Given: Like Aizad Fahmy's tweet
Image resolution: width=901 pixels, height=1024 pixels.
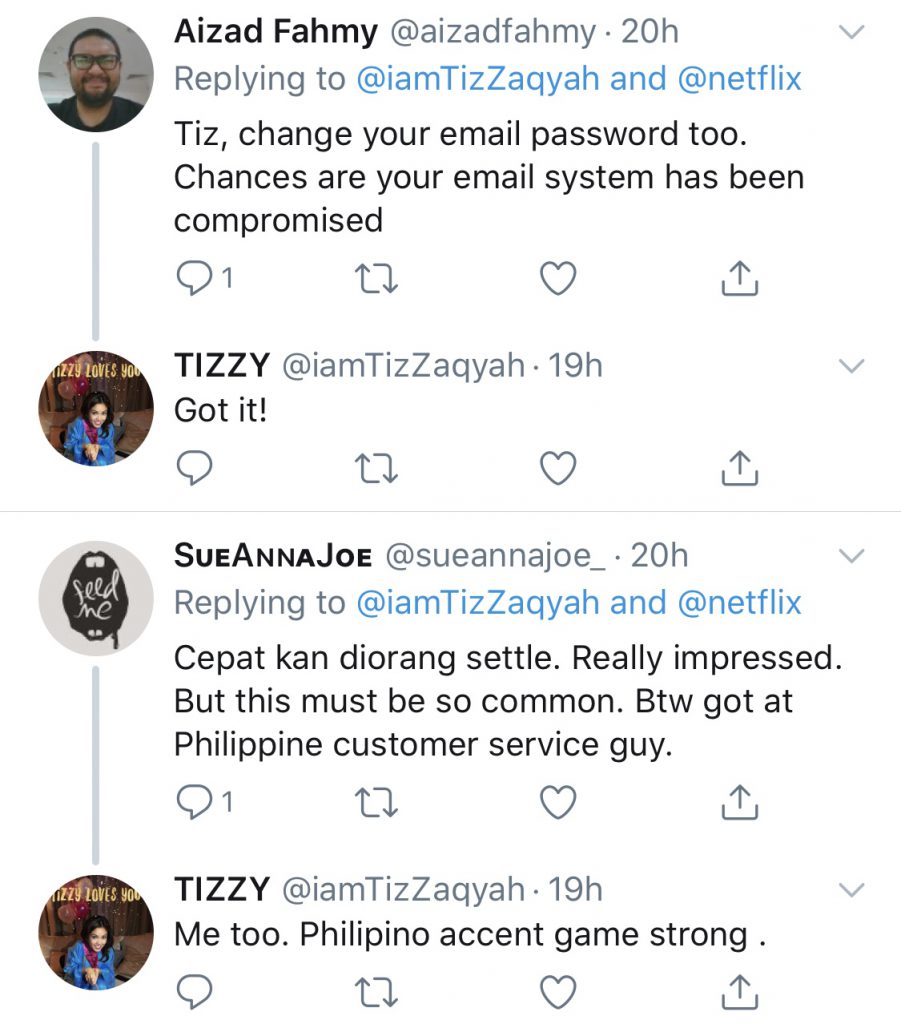Looking at the screenshot, I should 558,280.
